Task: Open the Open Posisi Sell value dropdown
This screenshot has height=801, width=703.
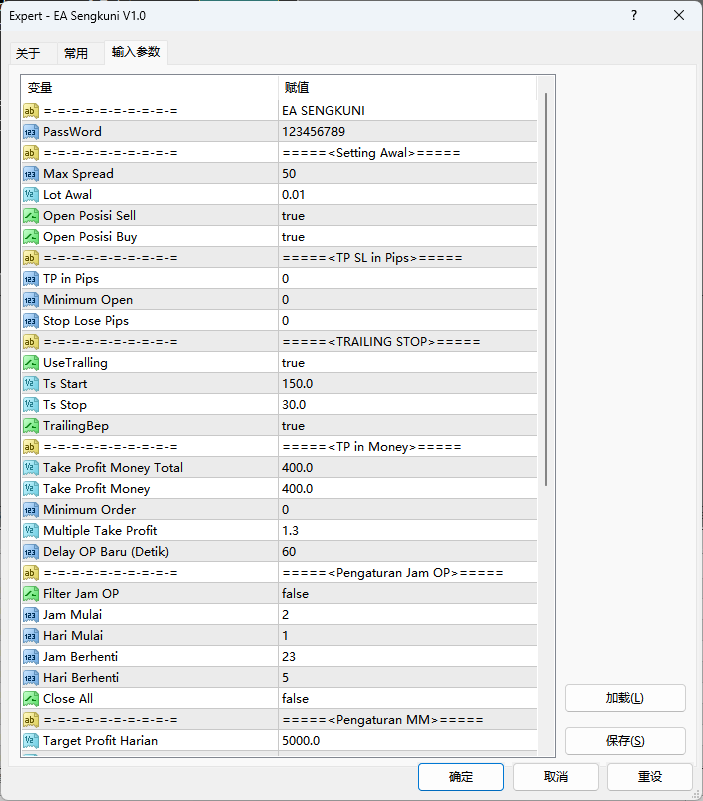Action: click(407, 216)
